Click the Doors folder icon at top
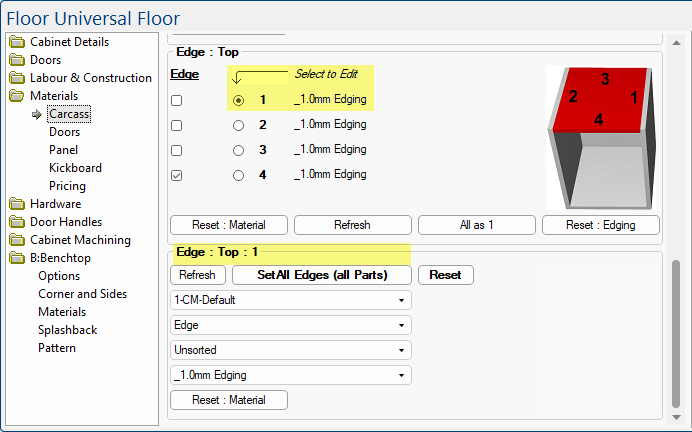Screen dimensions: 692x432 point(17,60)
